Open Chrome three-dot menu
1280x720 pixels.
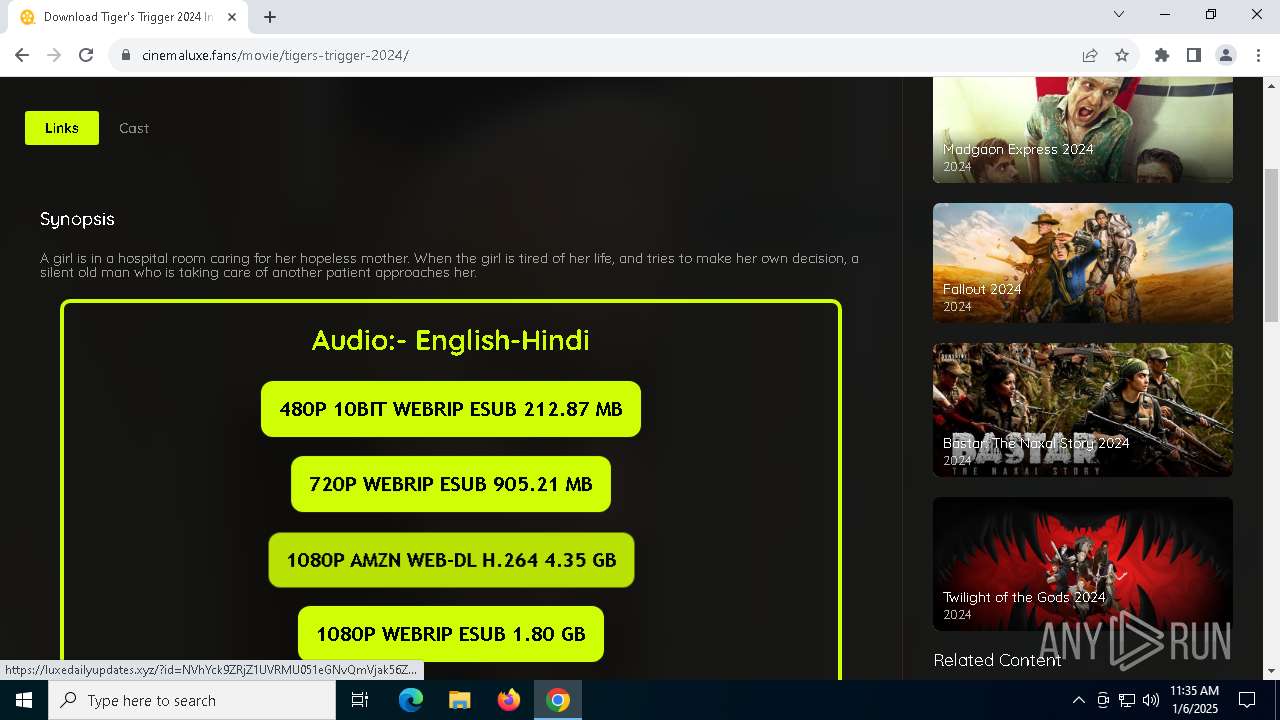1258,55
